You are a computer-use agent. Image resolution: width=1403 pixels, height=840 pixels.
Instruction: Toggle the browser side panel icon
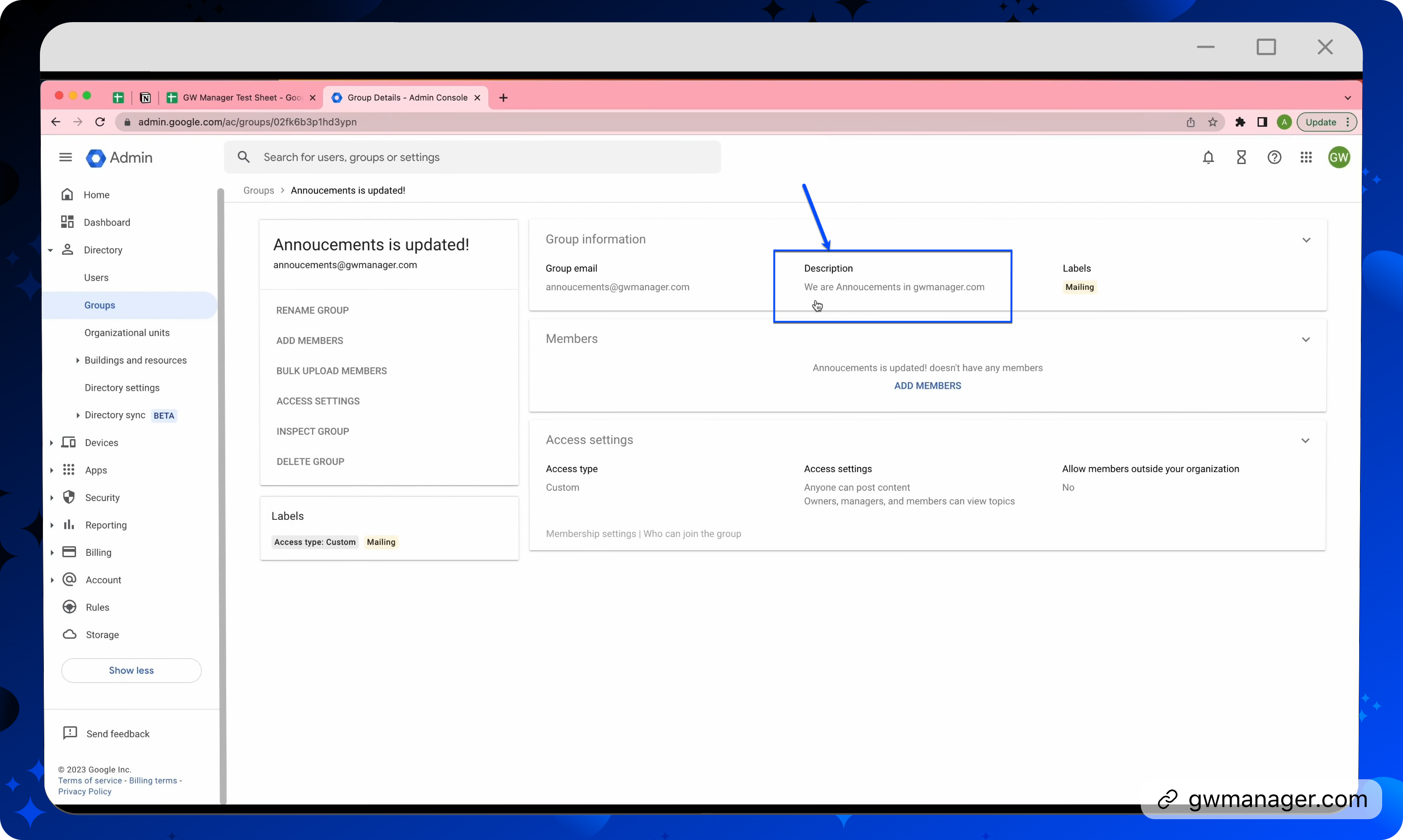click(x=1262, y=122)
